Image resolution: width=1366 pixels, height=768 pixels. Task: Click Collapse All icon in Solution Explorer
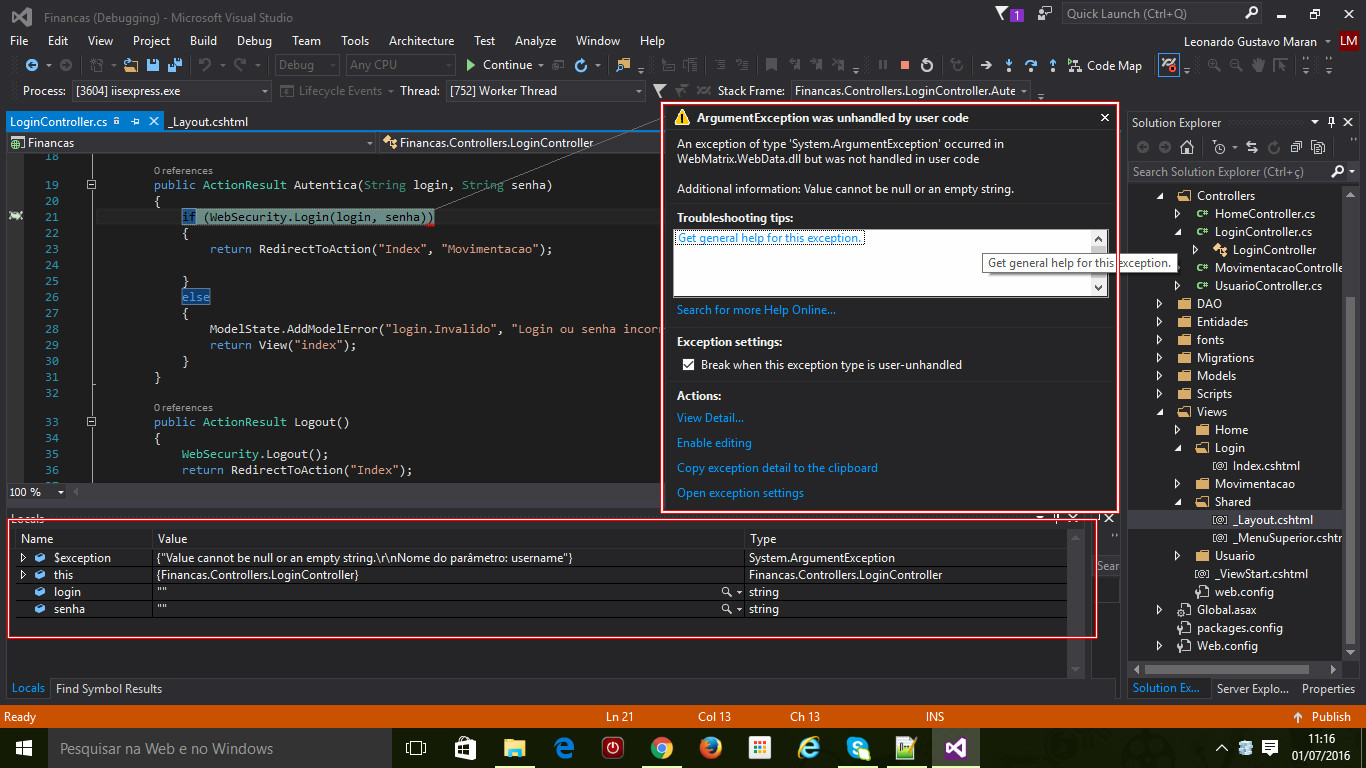(1296, 147)
